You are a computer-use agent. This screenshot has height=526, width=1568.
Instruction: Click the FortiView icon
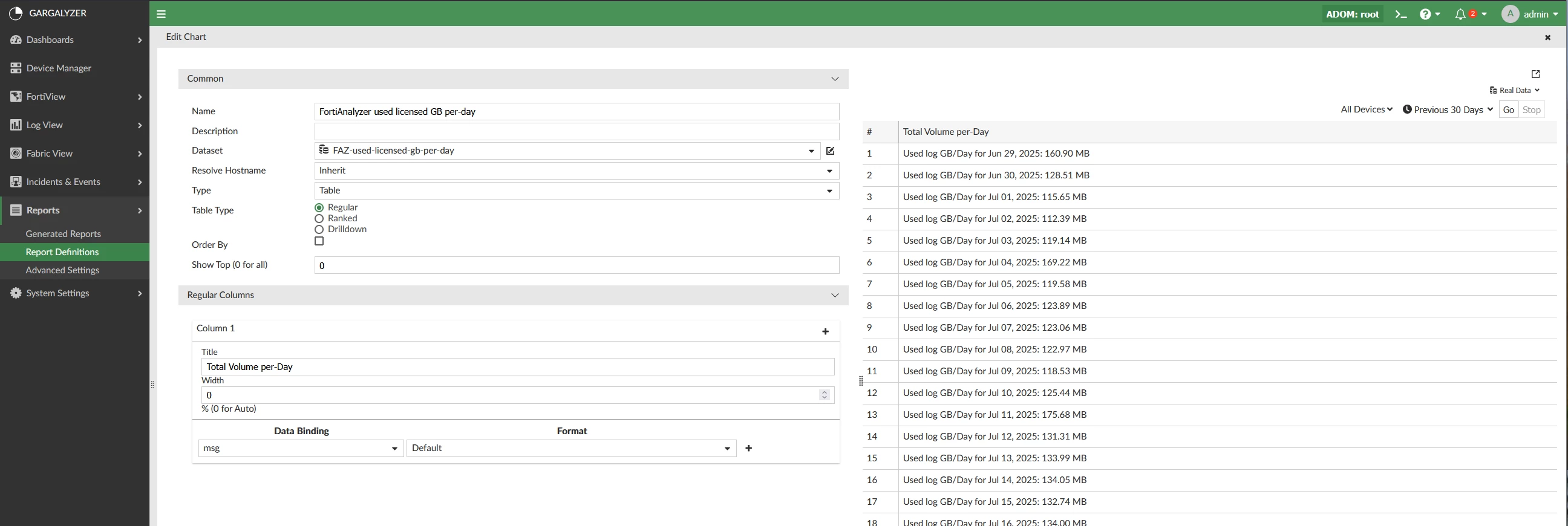click(x=16, y=97)
